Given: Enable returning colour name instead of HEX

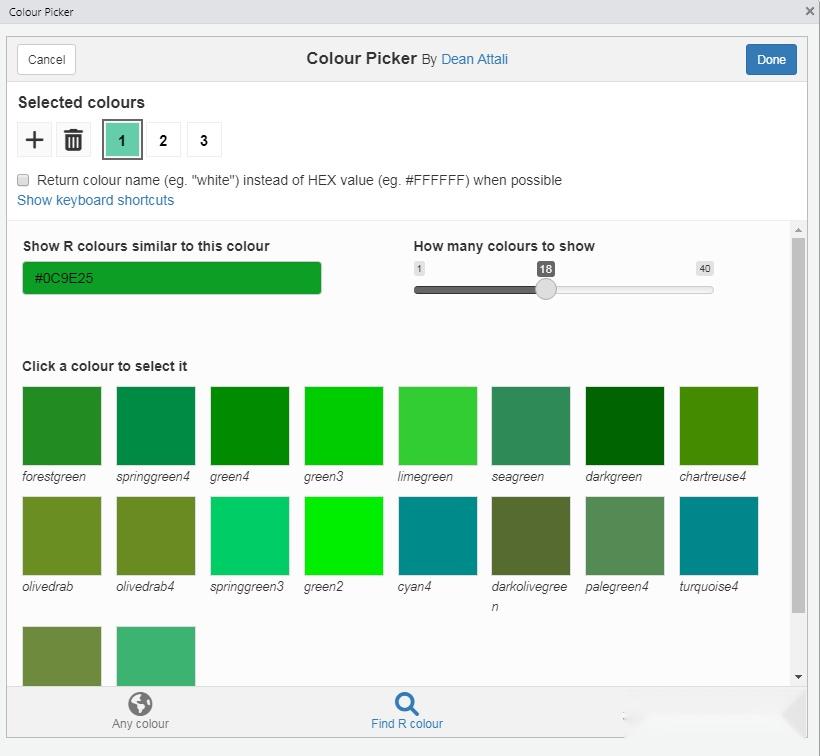Looking at the screenshot, I should pos(22,180).
